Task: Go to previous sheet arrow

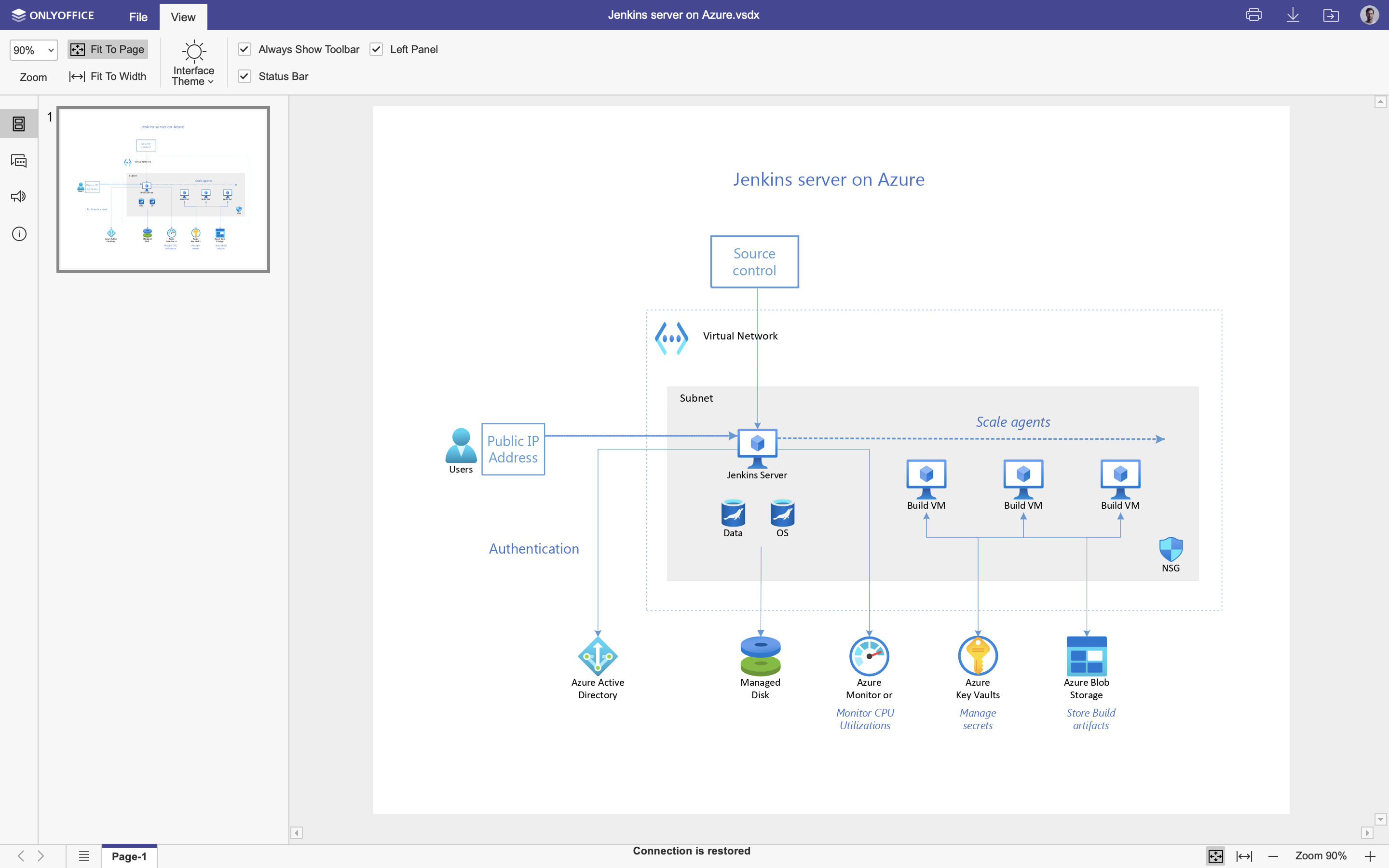Action: (x=21, y=856)
